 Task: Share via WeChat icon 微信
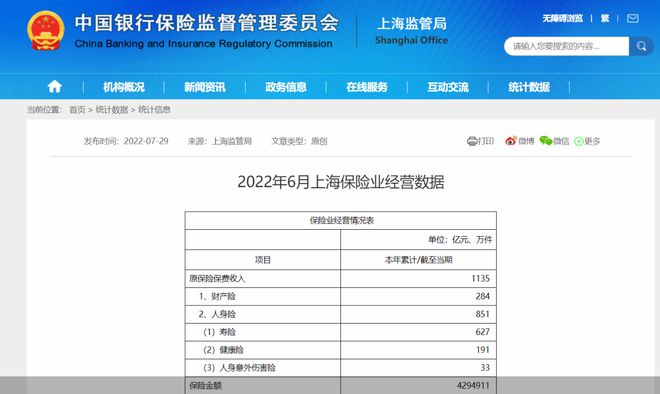(554, 141)
